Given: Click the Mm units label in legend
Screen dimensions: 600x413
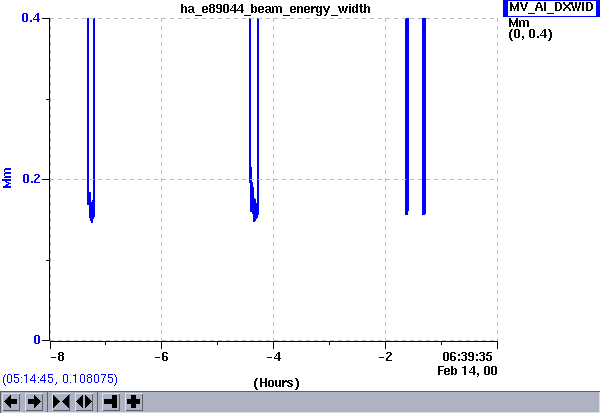Looking at the screenshot, I should tap(518, 22).
